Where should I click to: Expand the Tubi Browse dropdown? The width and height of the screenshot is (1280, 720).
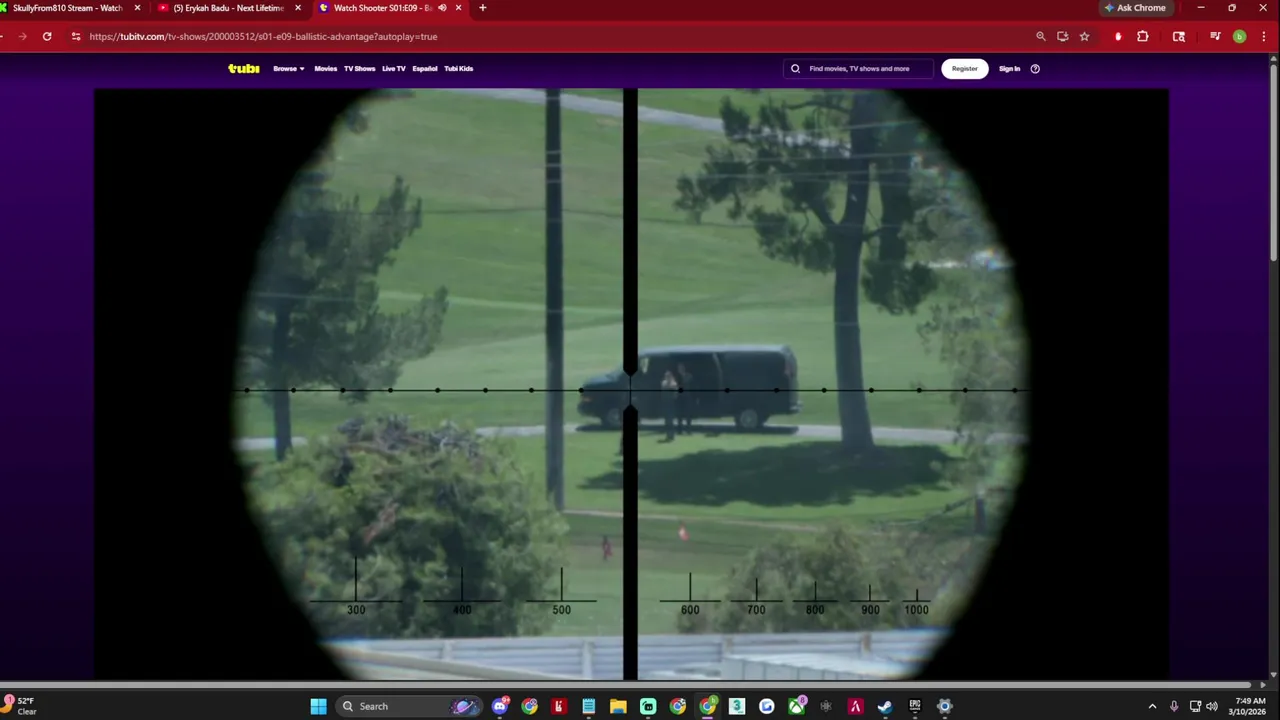[x=289, y=69]
